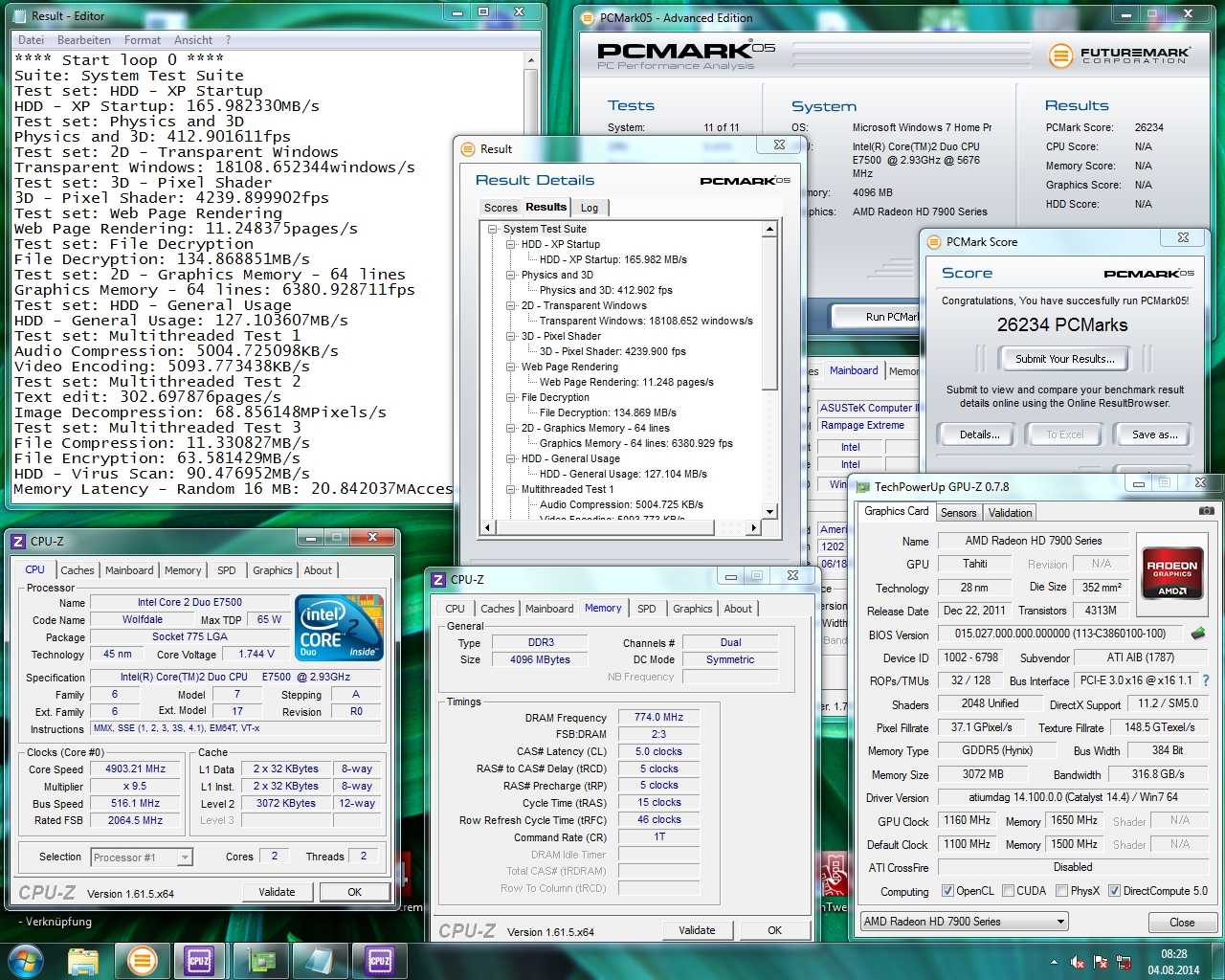The image size is (1225, 980).
Task: Open the Action Center flag tray icon
Action: tap(1101, 963)
